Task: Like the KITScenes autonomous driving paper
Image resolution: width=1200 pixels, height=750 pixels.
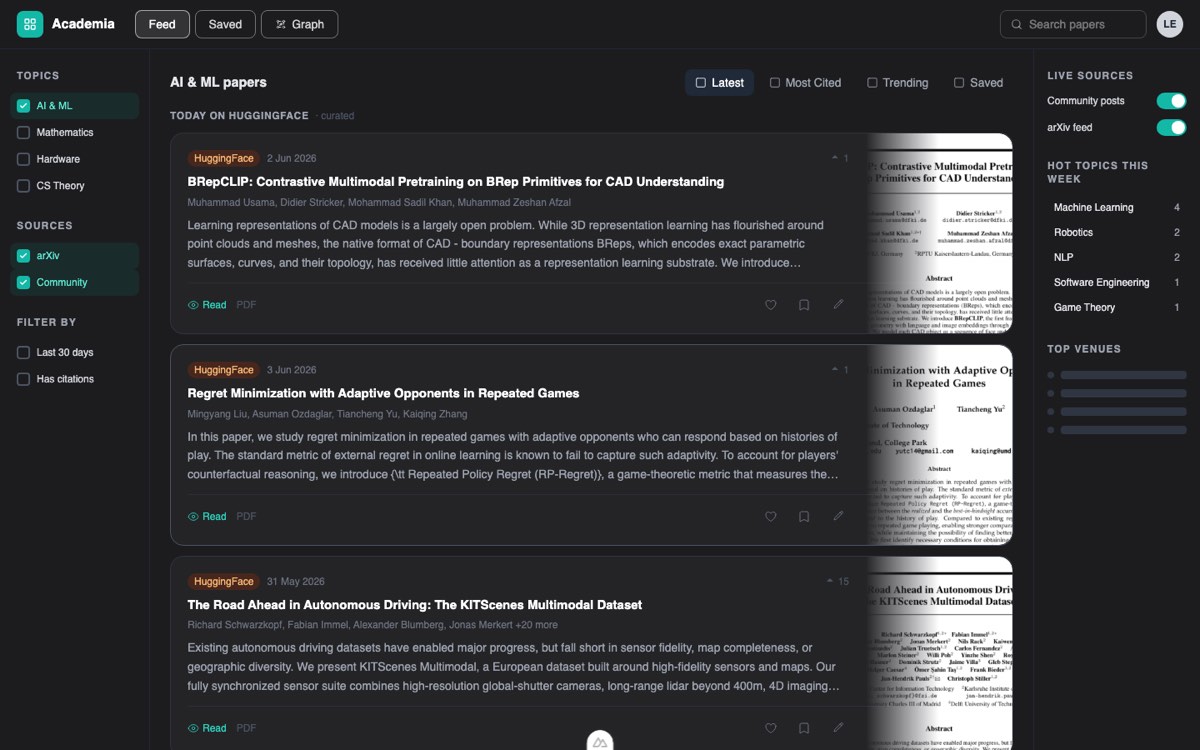Action: tap(771, 729)
